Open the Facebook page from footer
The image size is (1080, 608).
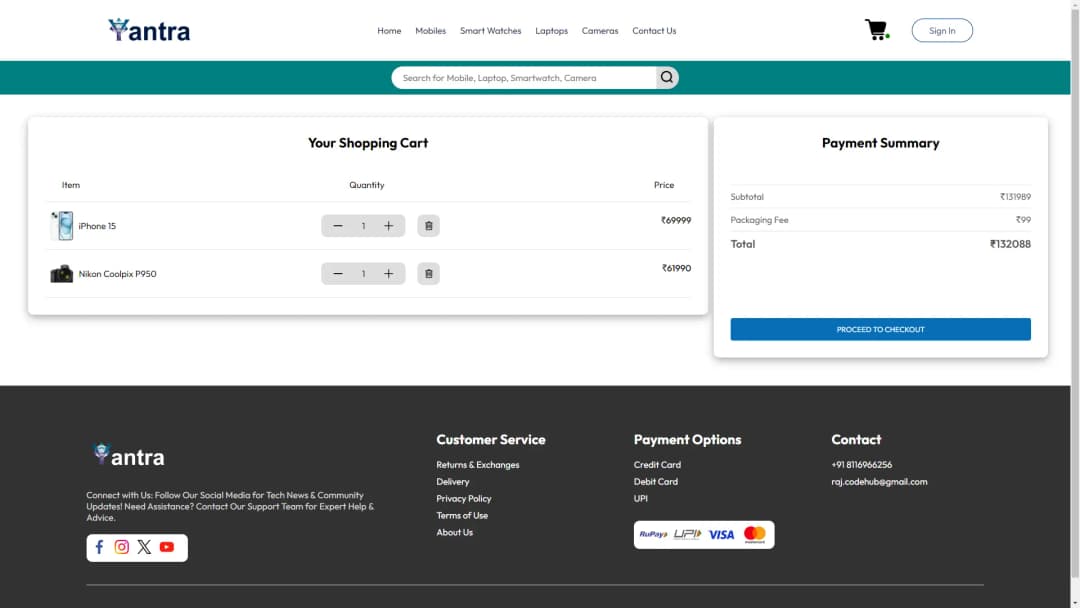[99, 547]
